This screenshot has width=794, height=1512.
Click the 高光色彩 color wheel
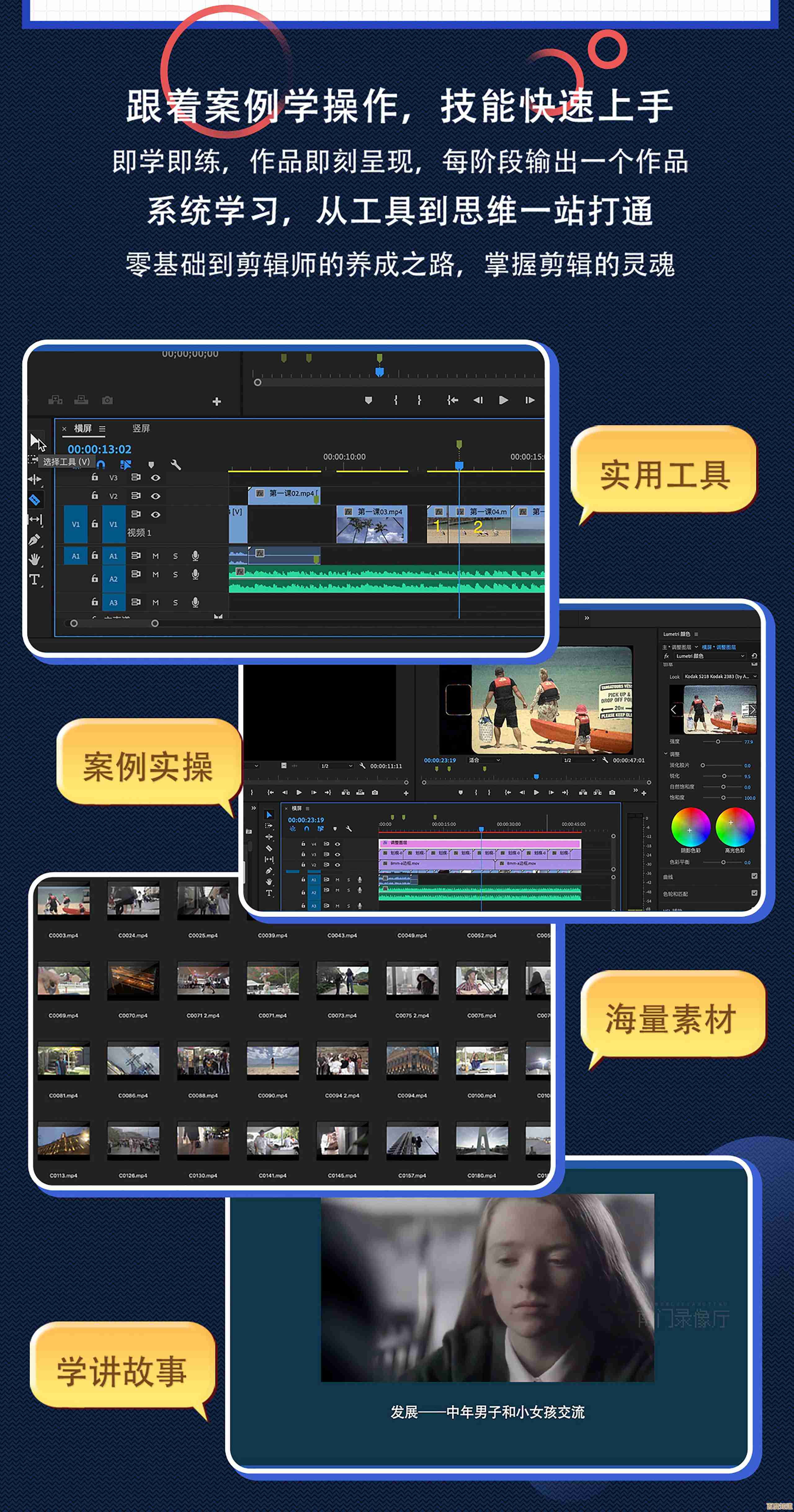(x=735, y=827)
